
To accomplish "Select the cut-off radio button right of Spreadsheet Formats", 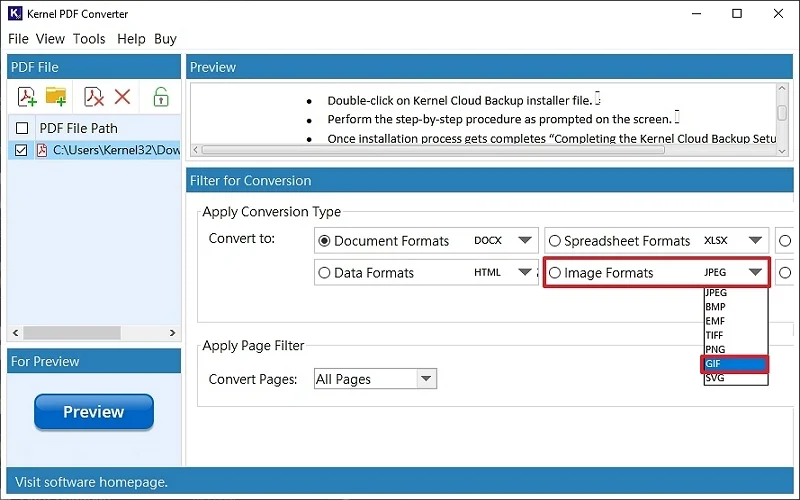I will click(785, 241).
